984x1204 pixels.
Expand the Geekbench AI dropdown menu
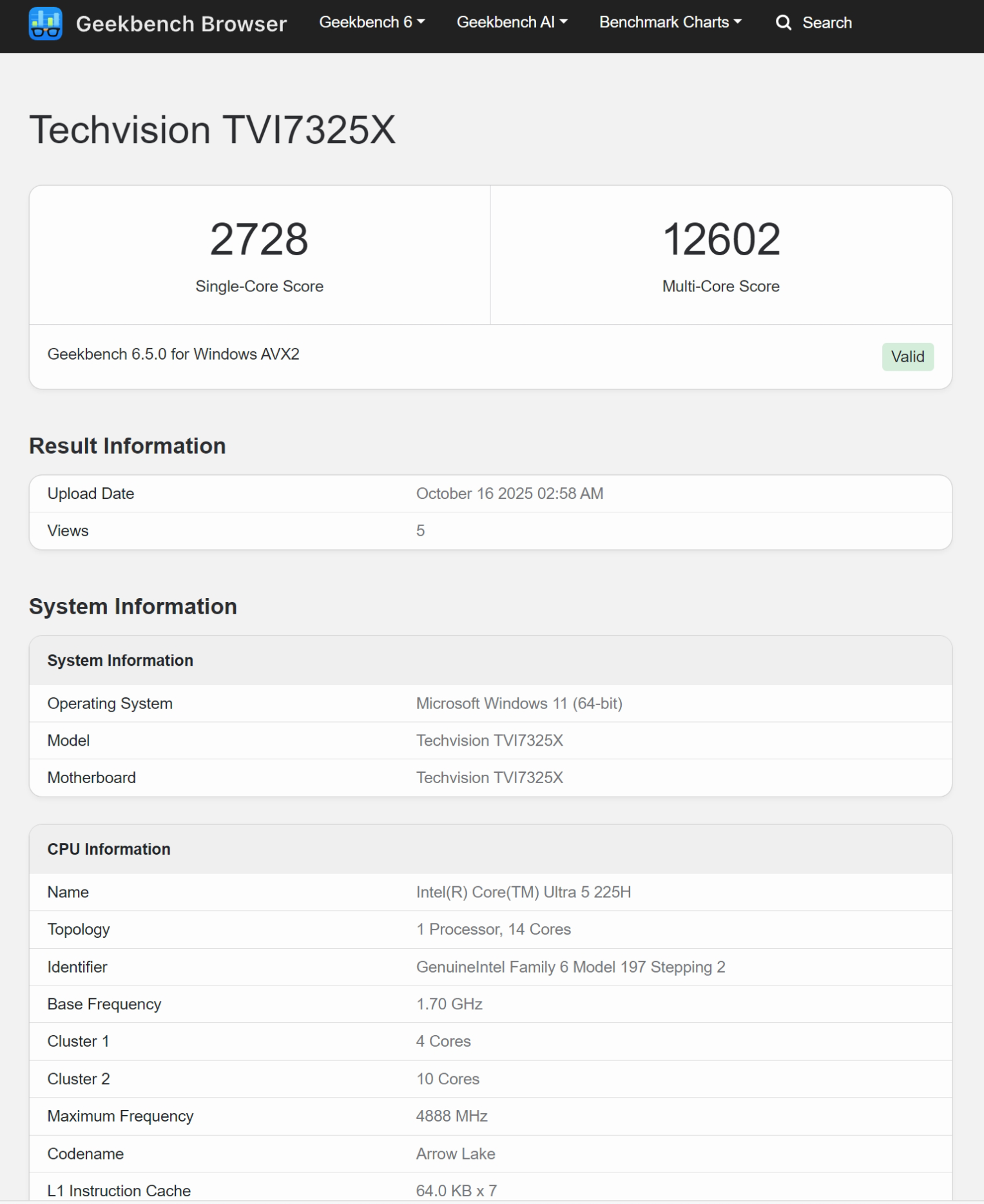(x=512, y=22)
